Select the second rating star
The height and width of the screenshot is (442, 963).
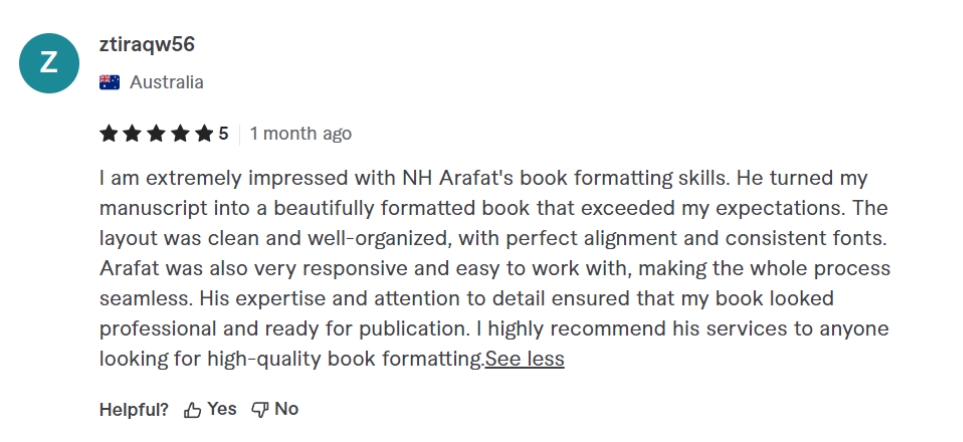coord(132,133)
